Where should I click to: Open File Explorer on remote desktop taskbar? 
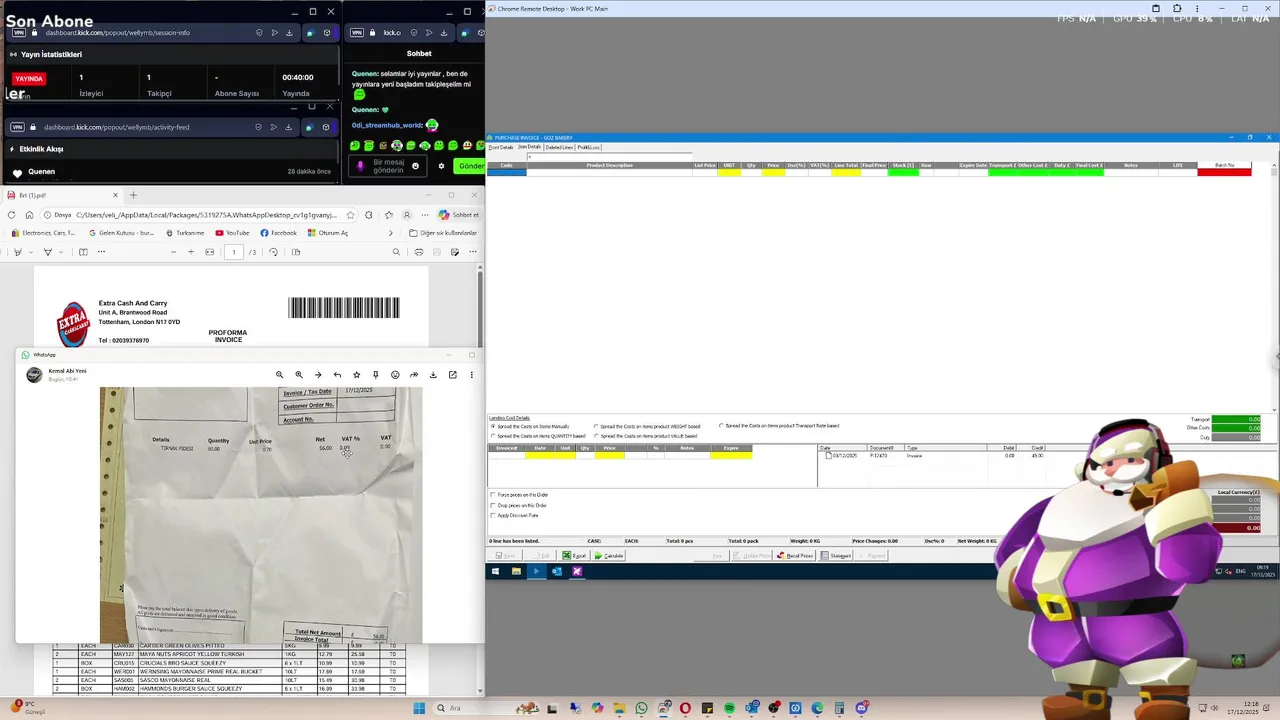point(516,571)
